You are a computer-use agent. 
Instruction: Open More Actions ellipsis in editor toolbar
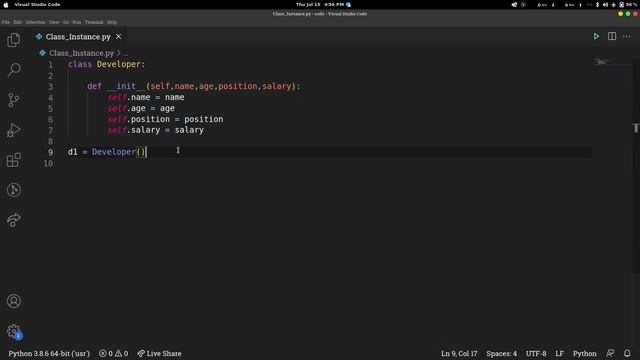coord(627,36)
